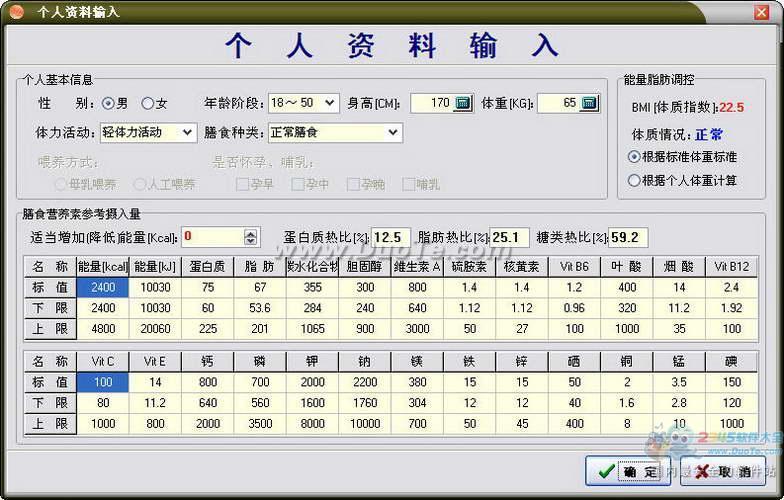The image size is (784, 500).
Task: Click the title bar application icon
Action: click(x=15, y=11)
